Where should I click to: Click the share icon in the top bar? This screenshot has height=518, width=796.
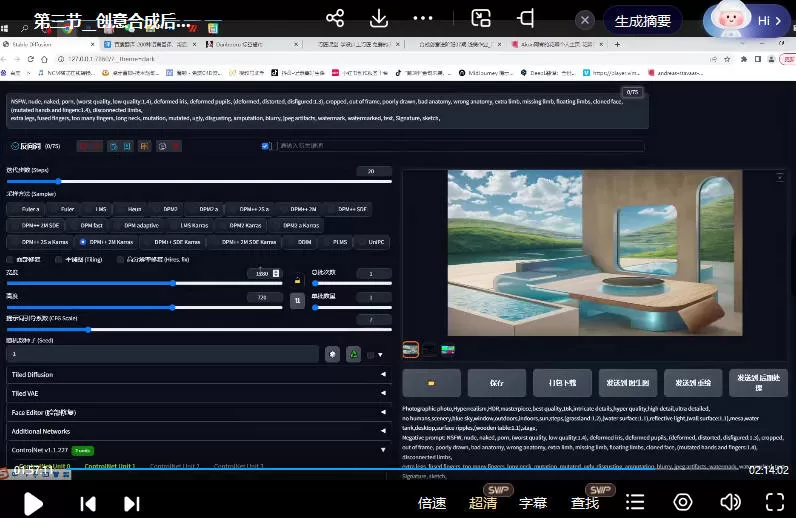(335, 19)
